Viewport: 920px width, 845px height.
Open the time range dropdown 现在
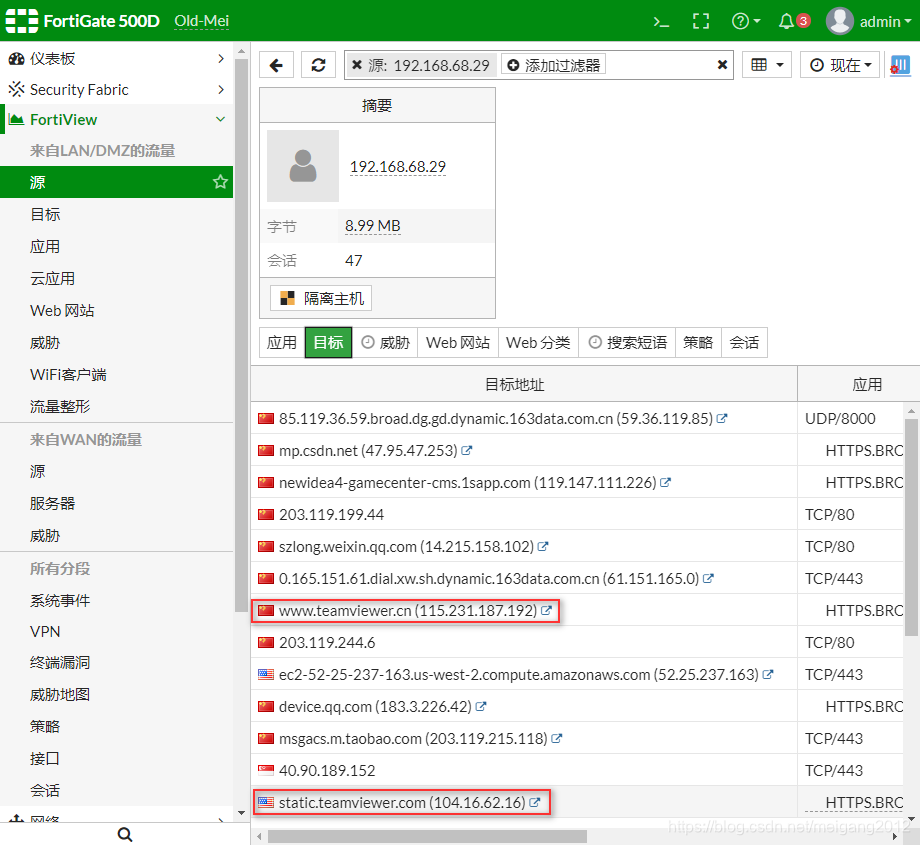[x=840, y=65]
